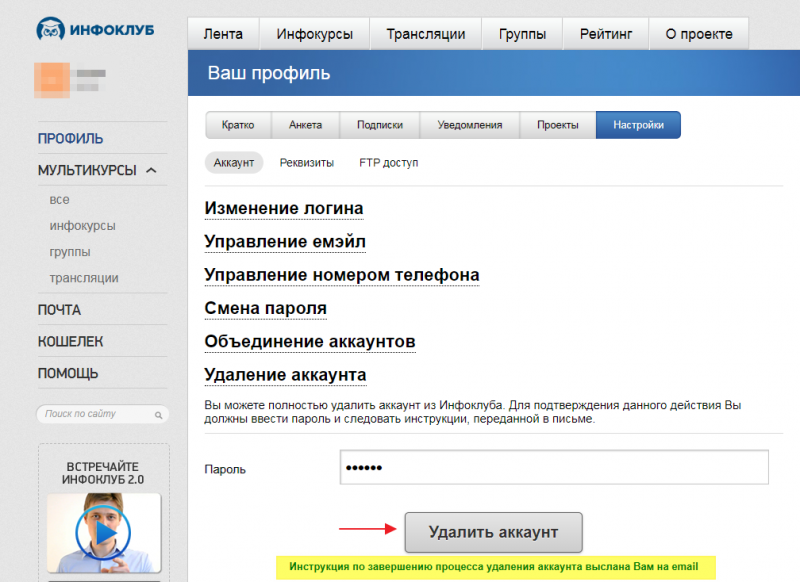Open the Группы top tab

(x=522, y=34)
